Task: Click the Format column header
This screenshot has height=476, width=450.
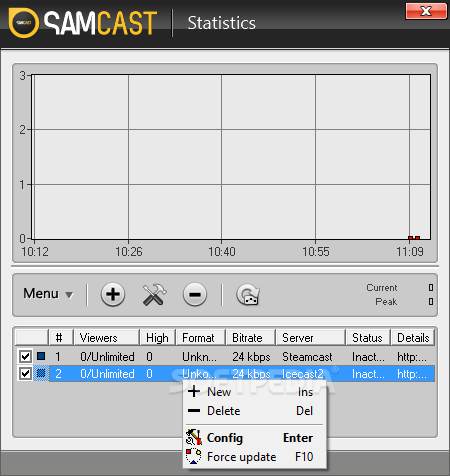Action: coord(201,338)
